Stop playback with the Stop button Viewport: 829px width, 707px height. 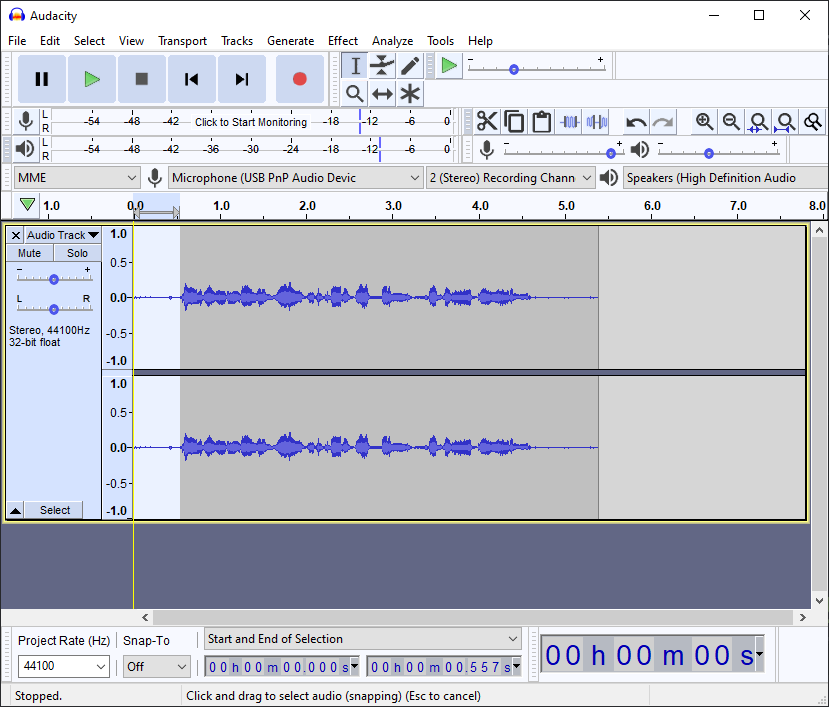coord(142,79)
